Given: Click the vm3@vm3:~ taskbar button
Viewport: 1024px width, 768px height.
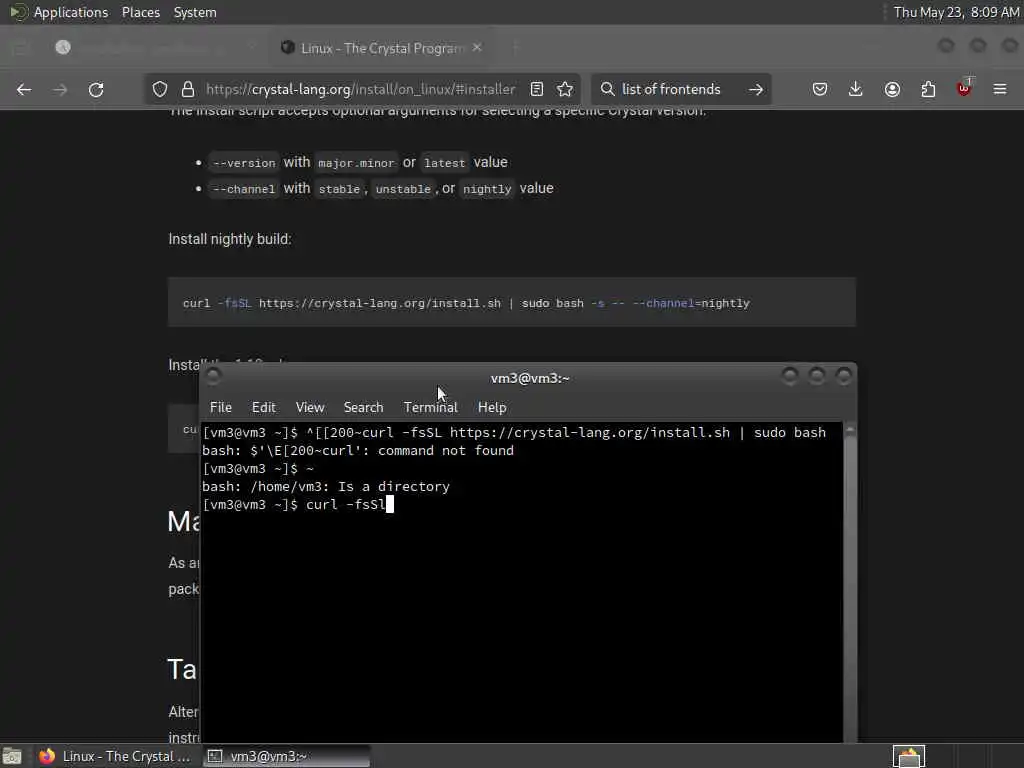Looking at the screenshot, I should pyautogui.click(x=286, y=756).
